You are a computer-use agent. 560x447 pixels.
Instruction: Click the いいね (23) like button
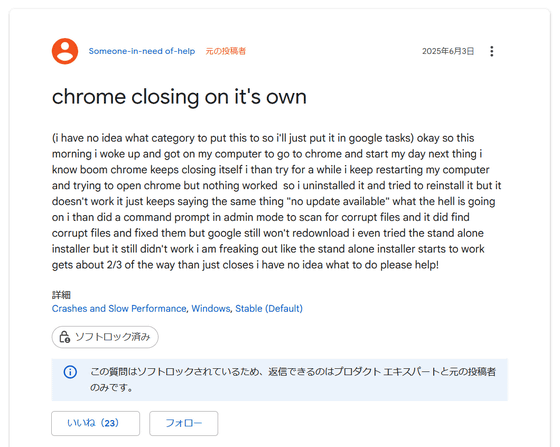pos(95,423)
